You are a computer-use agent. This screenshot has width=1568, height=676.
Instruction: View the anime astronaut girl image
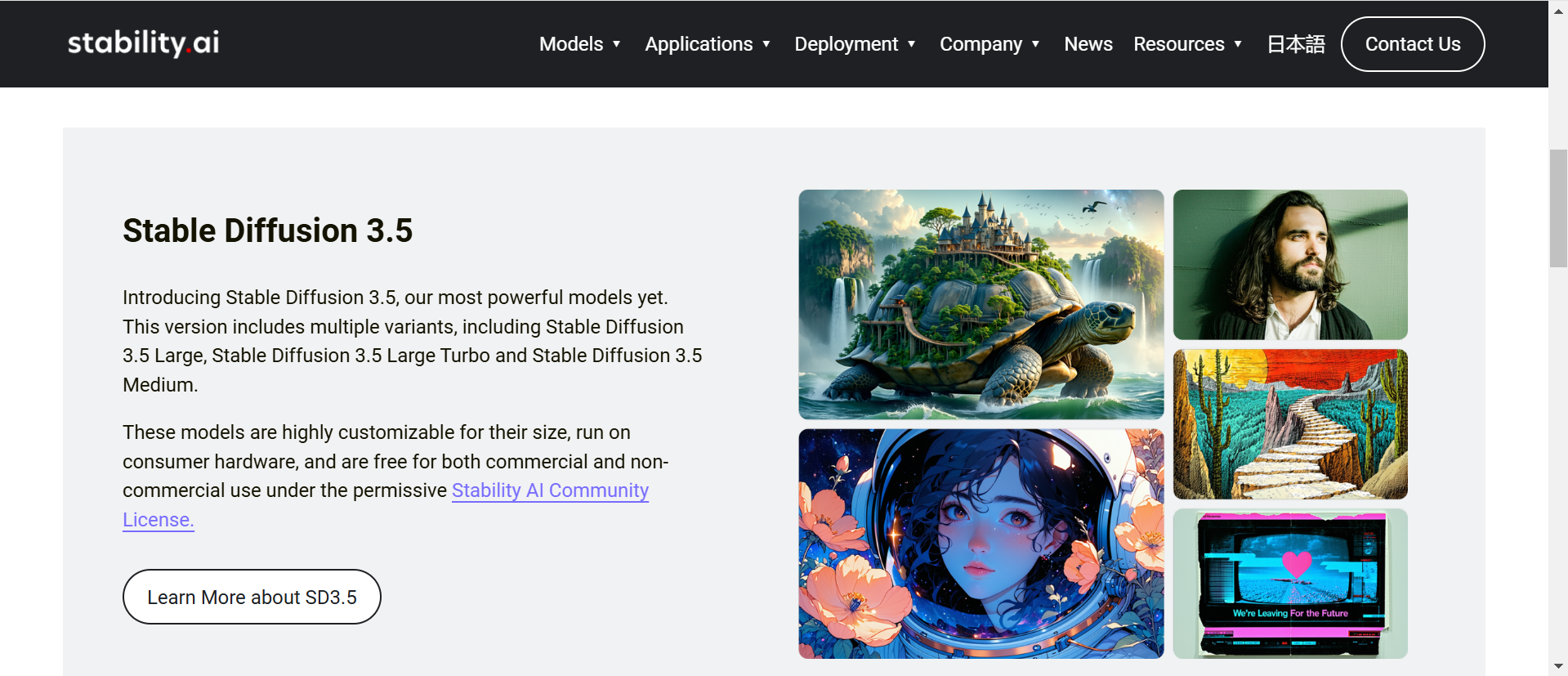point(981,544)
